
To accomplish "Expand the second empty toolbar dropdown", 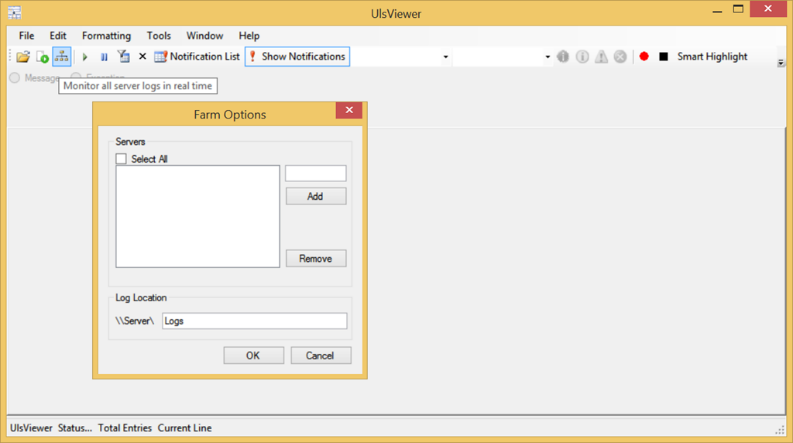I will point(547,57).
